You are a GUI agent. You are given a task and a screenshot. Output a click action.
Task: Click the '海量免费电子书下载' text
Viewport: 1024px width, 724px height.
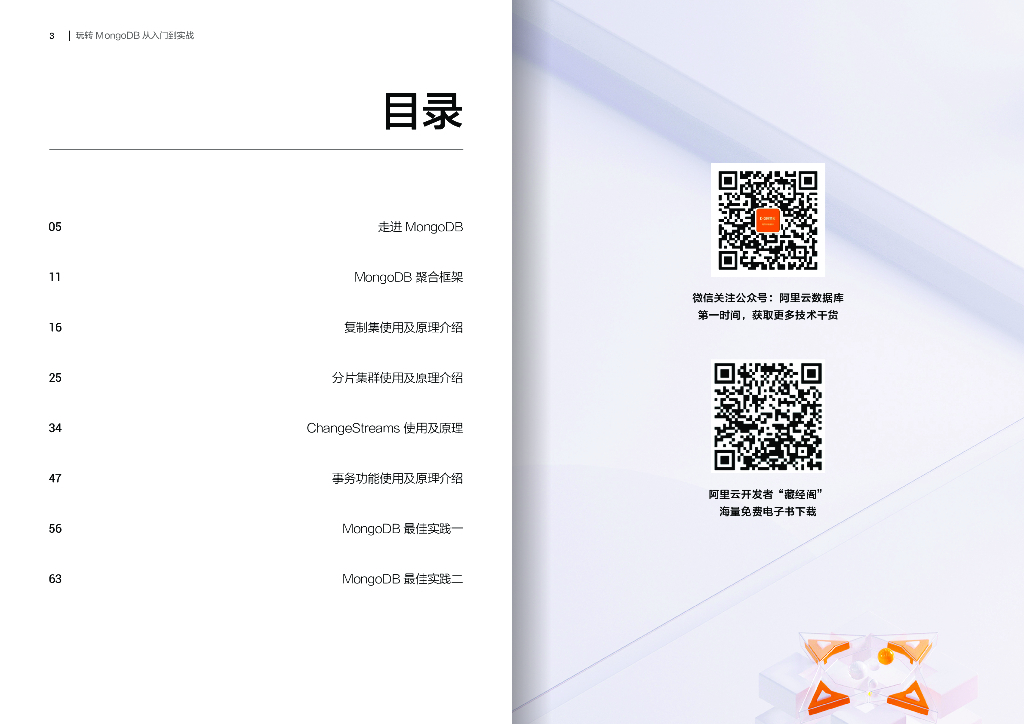point(767,512)
